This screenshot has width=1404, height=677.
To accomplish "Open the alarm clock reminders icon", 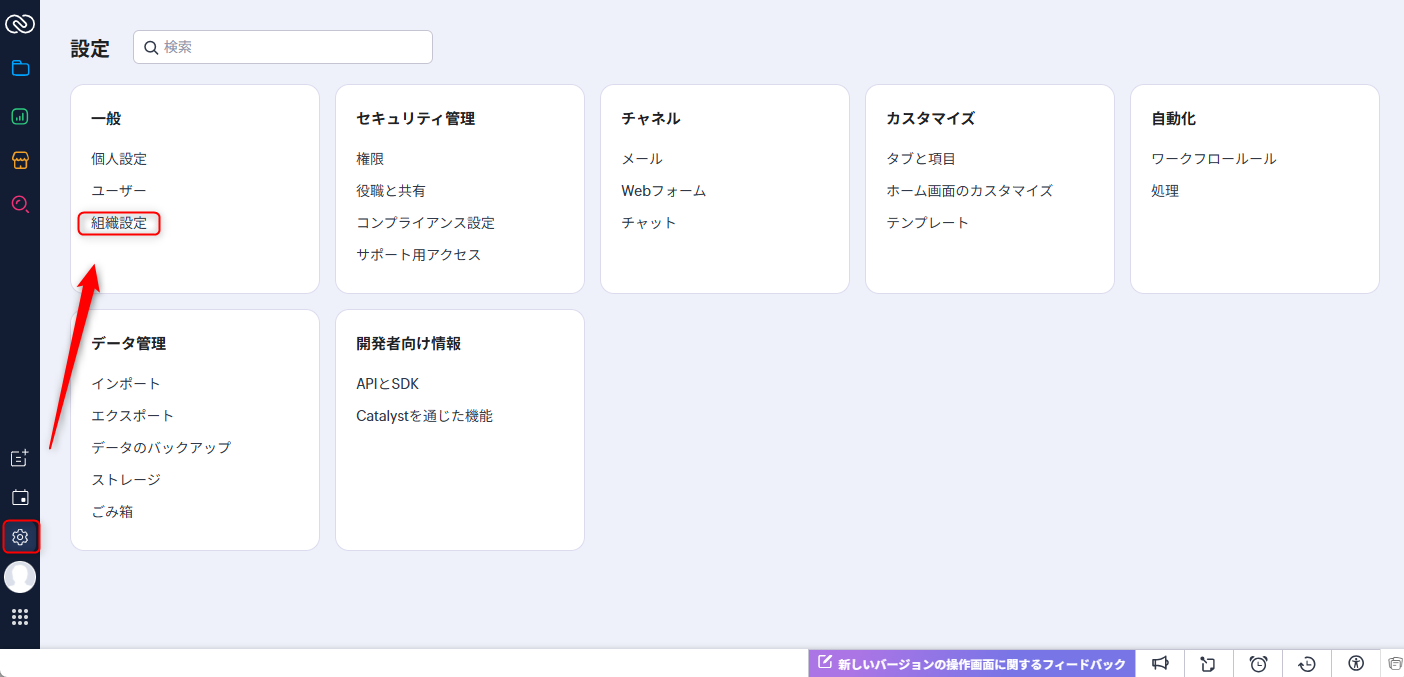I will 1258,663.
